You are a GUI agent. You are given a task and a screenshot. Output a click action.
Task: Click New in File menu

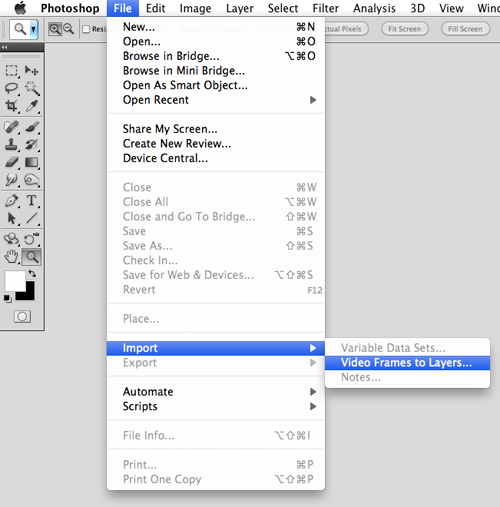tap(216, 27)
